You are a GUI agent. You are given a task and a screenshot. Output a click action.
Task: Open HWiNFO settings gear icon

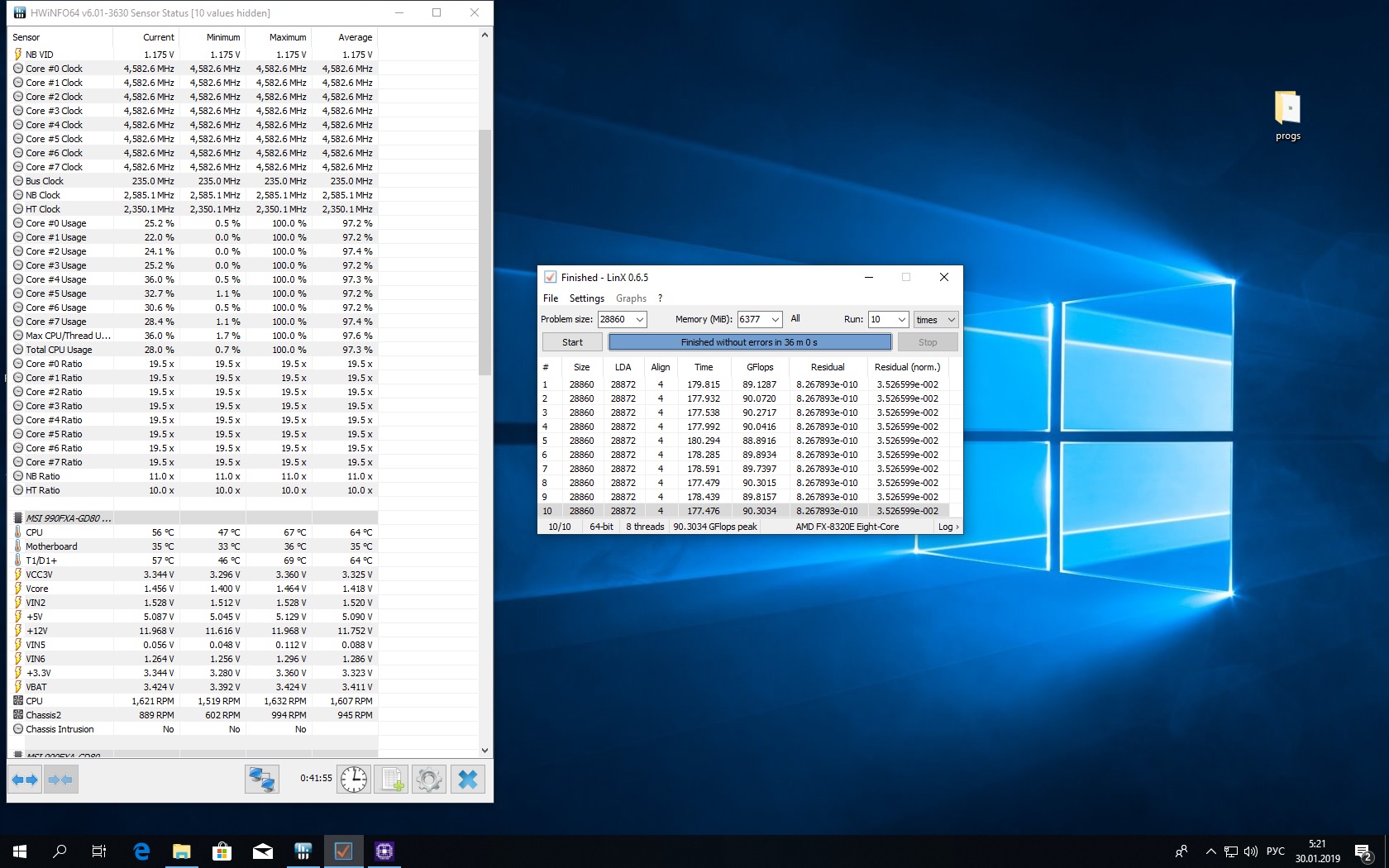(429, 780)
